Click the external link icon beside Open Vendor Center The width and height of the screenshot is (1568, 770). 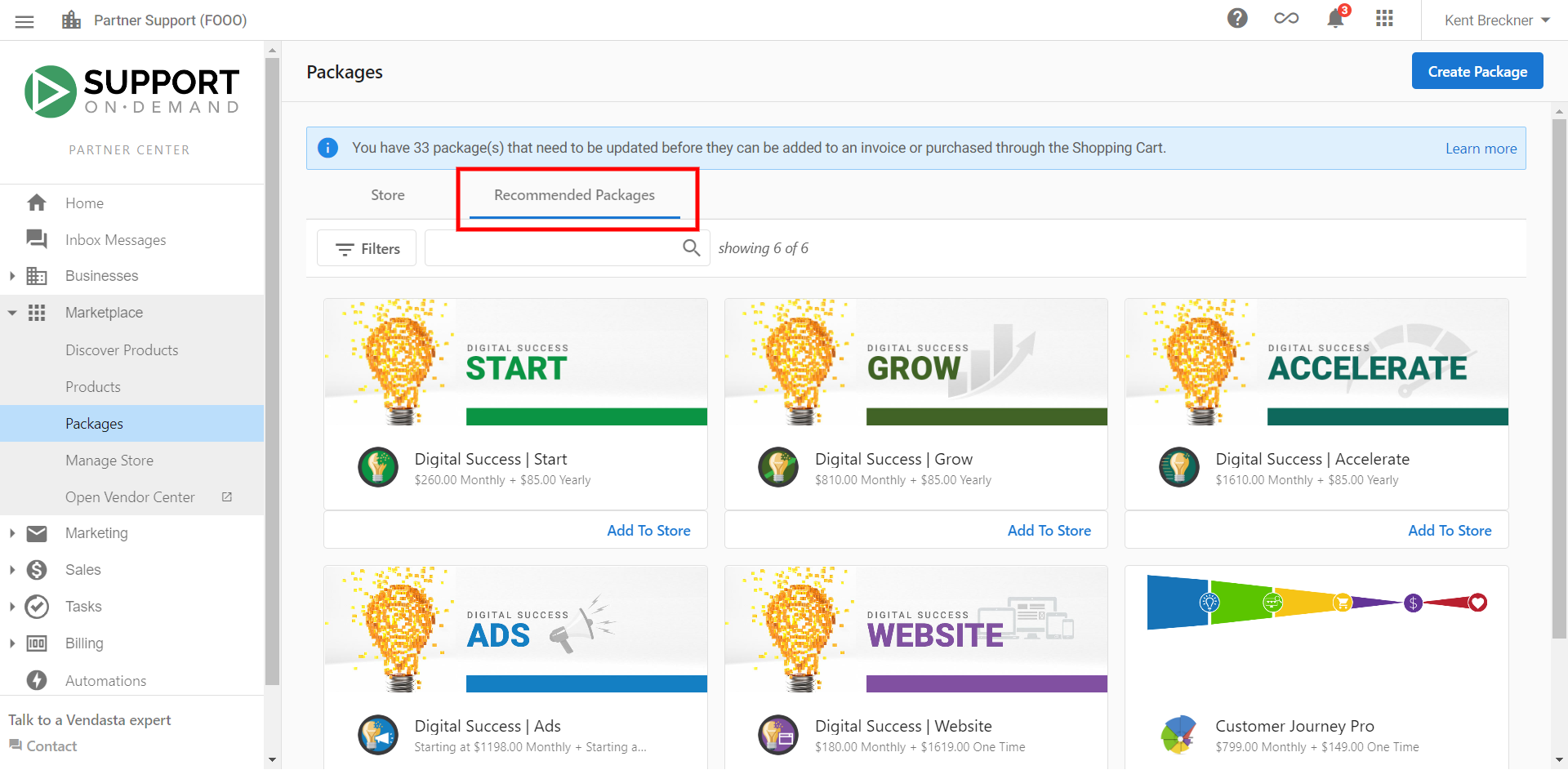[x=227, y=496]
